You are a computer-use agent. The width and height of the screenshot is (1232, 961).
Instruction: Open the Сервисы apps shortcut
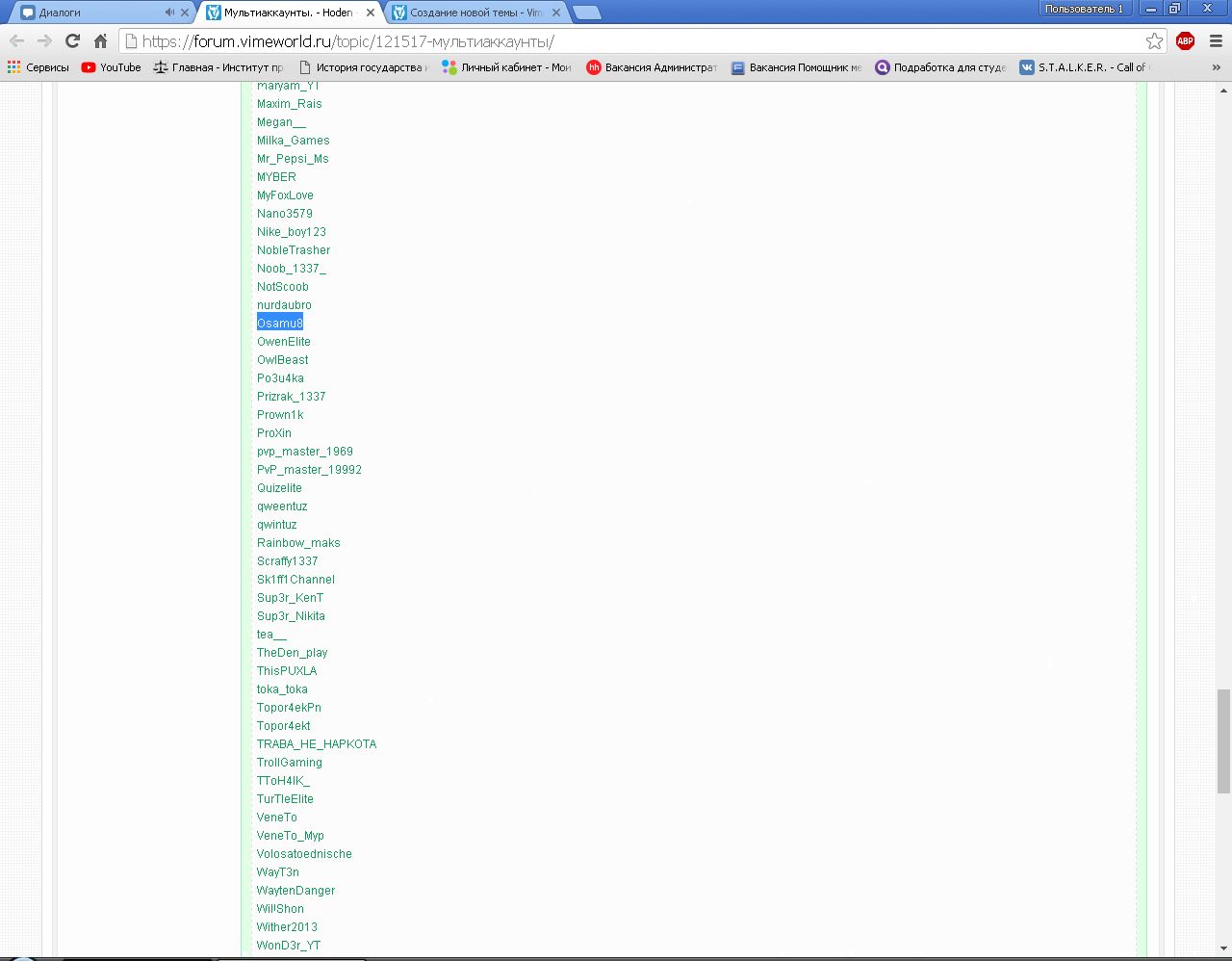pos(38,67)
